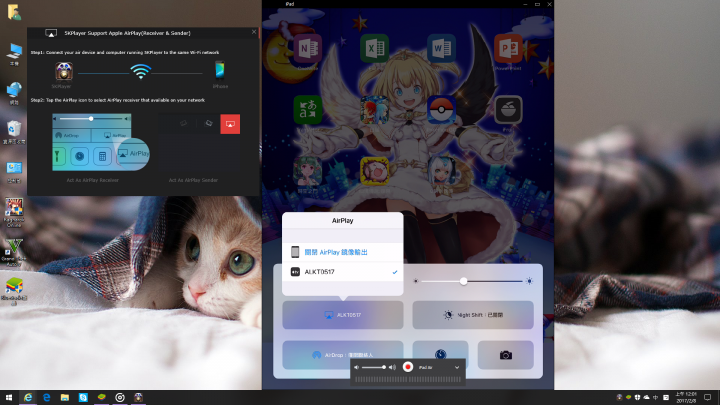
Task: Click the Wi-Fi symbol in the 5KPlayer guide
Action: coord(141,71)
